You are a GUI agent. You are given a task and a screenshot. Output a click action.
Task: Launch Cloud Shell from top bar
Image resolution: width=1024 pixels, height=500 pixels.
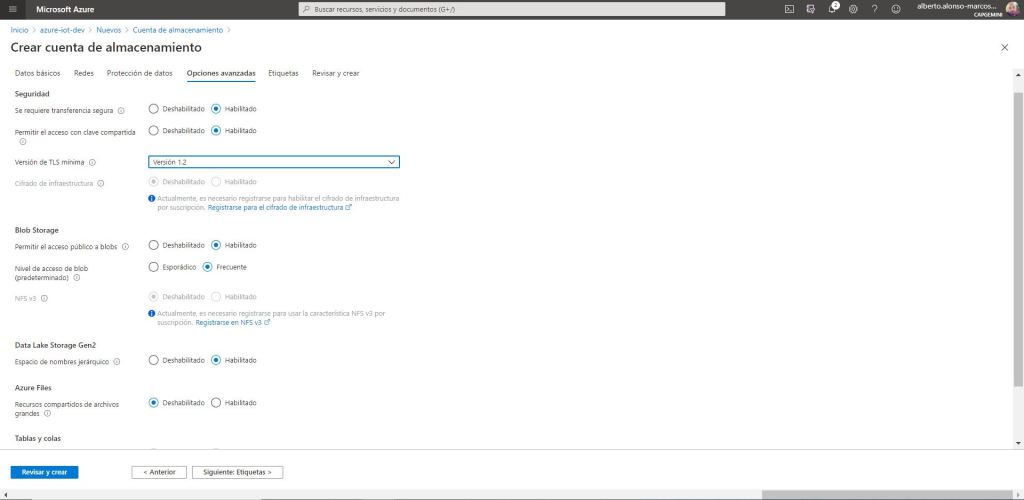pos(789,9)
